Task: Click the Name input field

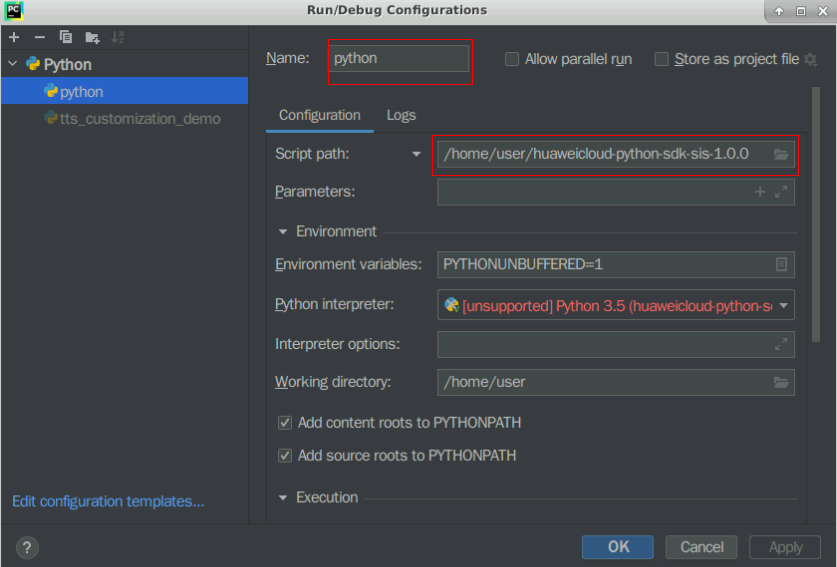Action: click(400, 59)
